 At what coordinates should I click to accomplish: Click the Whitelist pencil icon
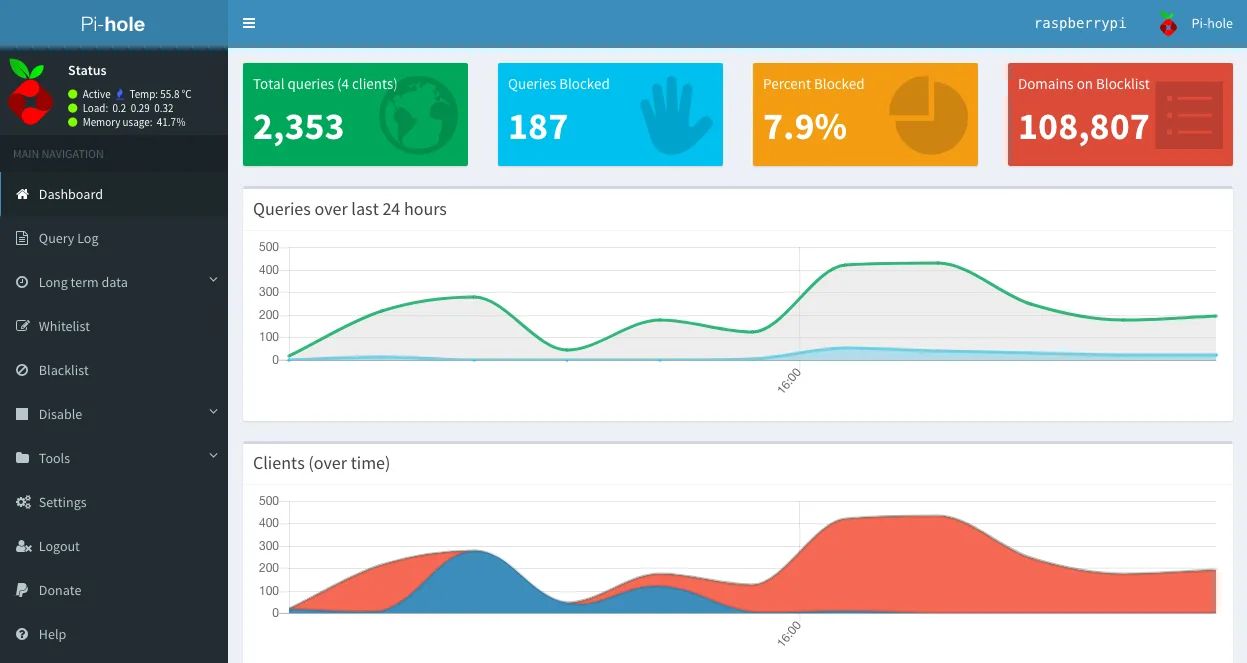click(23, 326)
